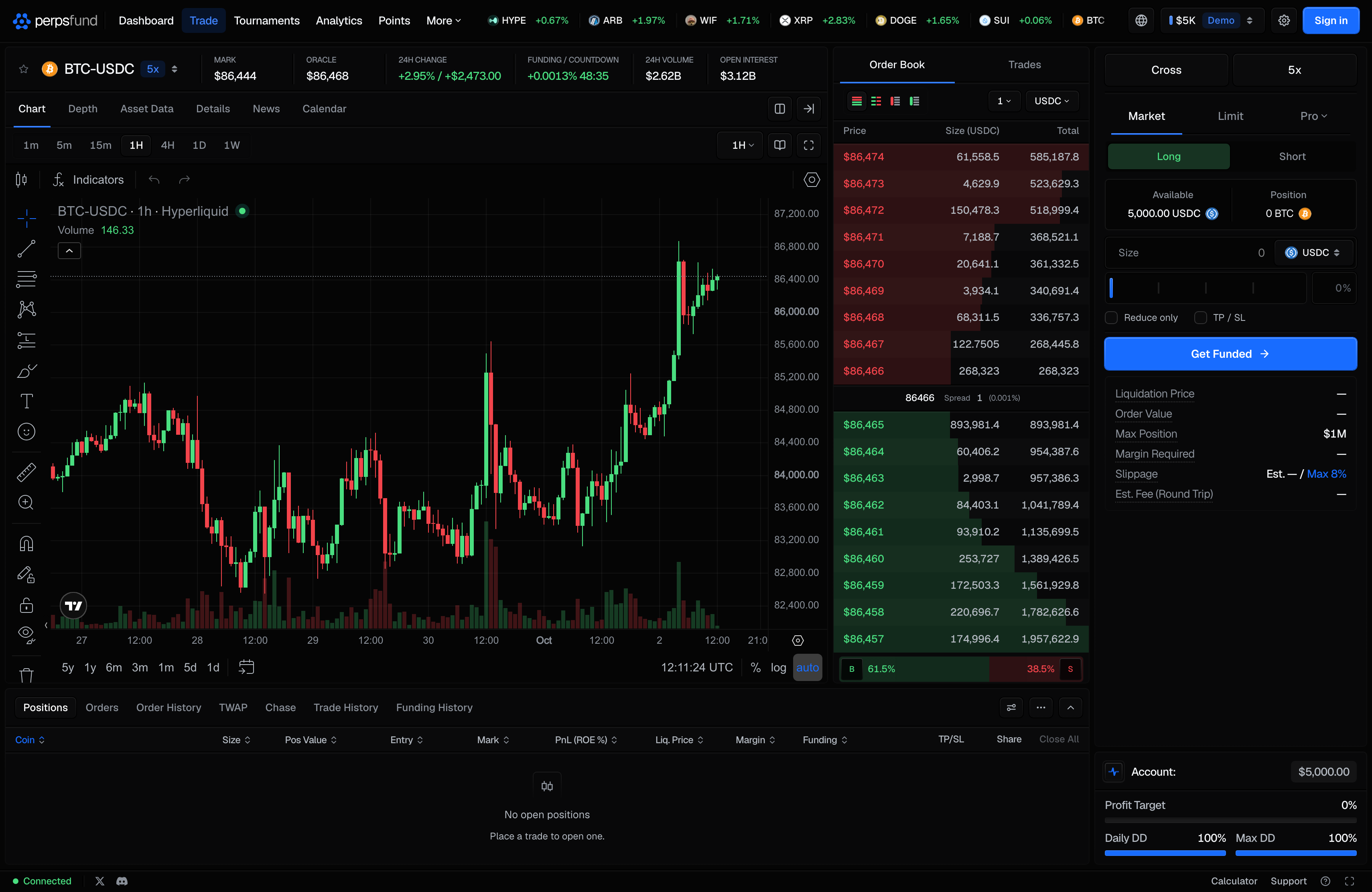This screenshot has width=1372, height=892.
Task: Toggle fullscreen chart mode
Action: [809, 145]
